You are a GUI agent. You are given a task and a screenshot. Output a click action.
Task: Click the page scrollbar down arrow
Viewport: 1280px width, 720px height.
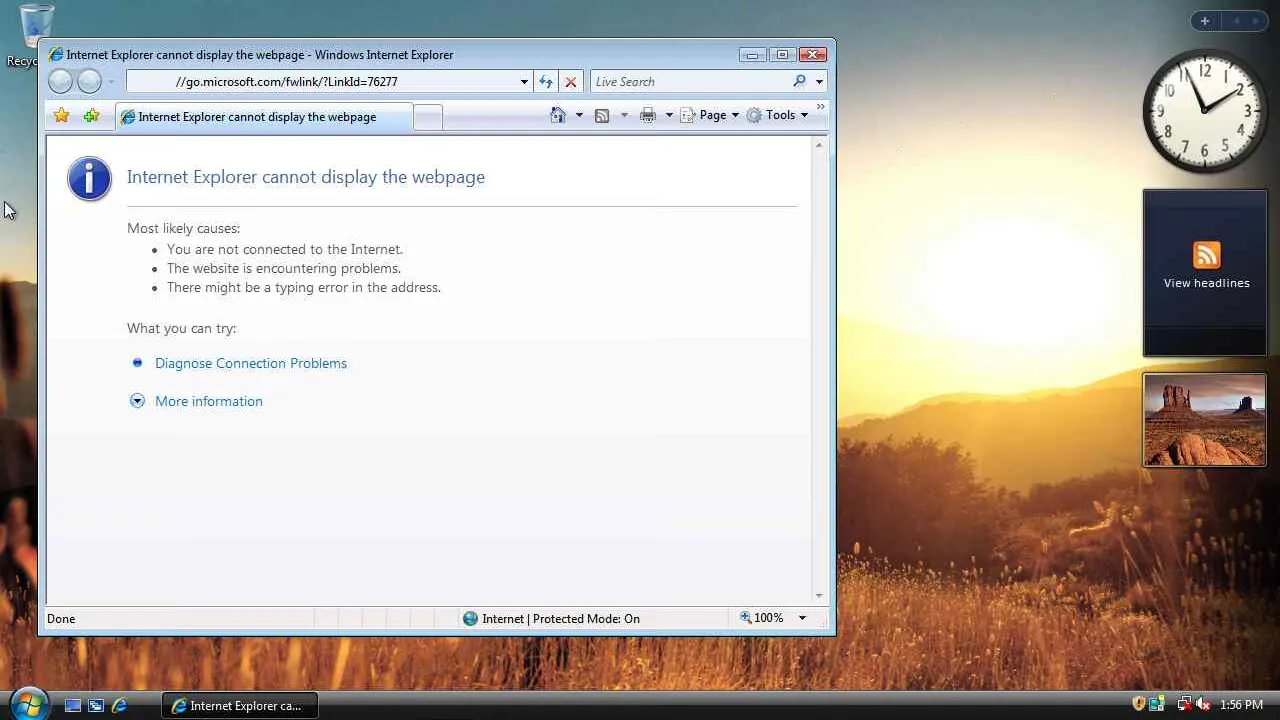click(819, 596)
